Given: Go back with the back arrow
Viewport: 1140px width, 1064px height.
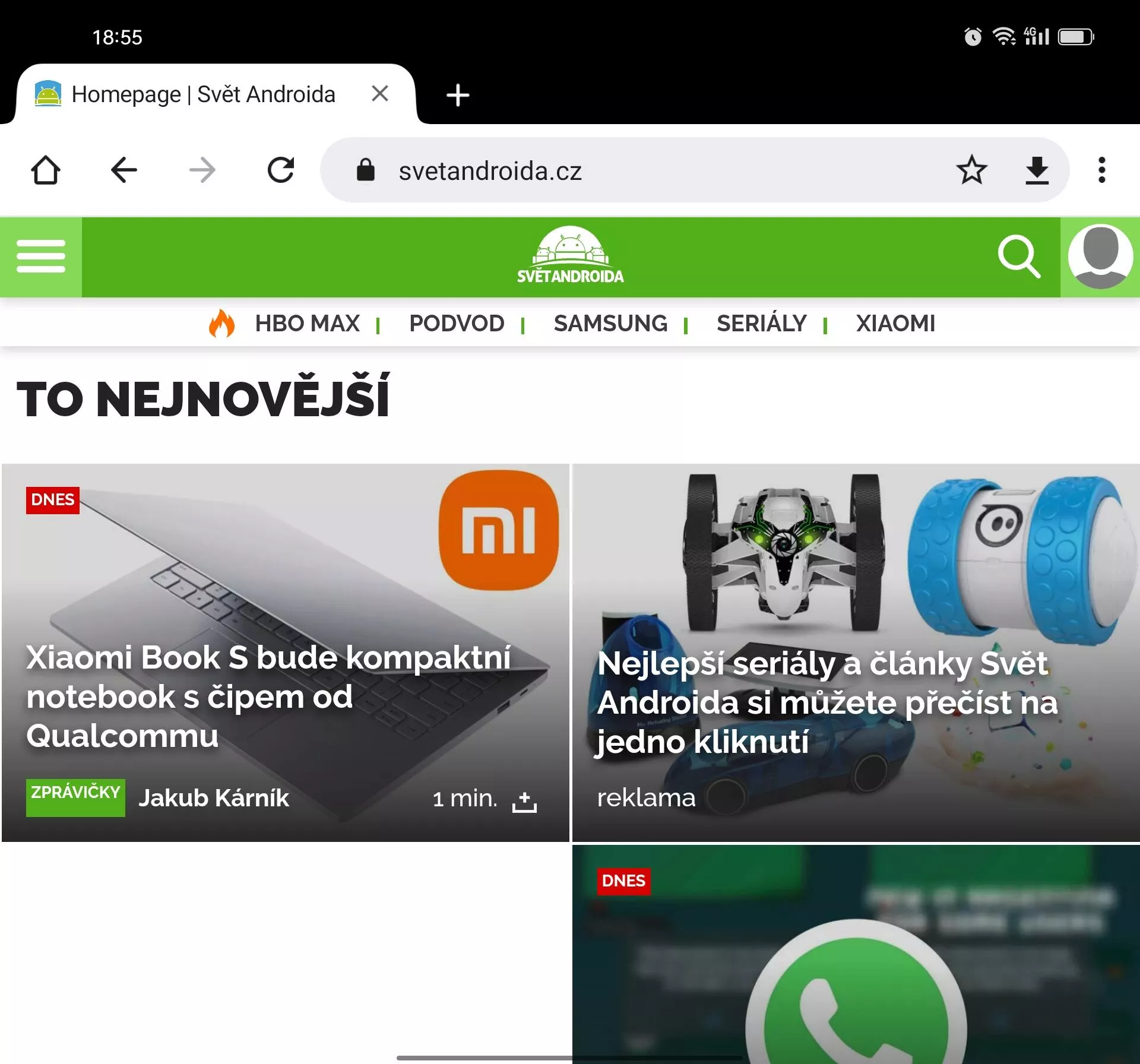Looking at the screenshot, I should pyautogui.click(x=124, y=170).
